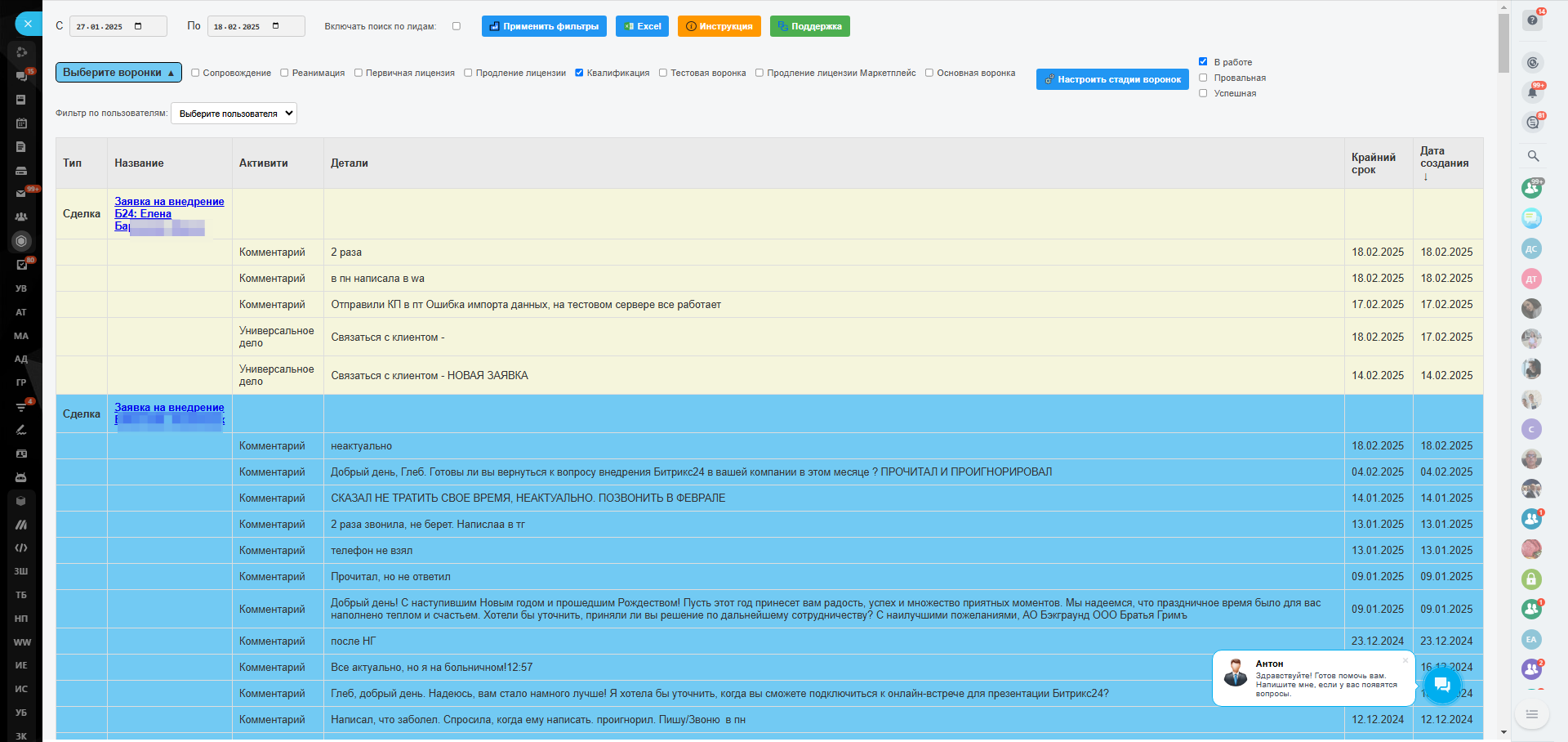1568x742 pixels.
Task: Expand the Выберите воронки dropdown
Action: pyautogui.click(x=118, y=73)
